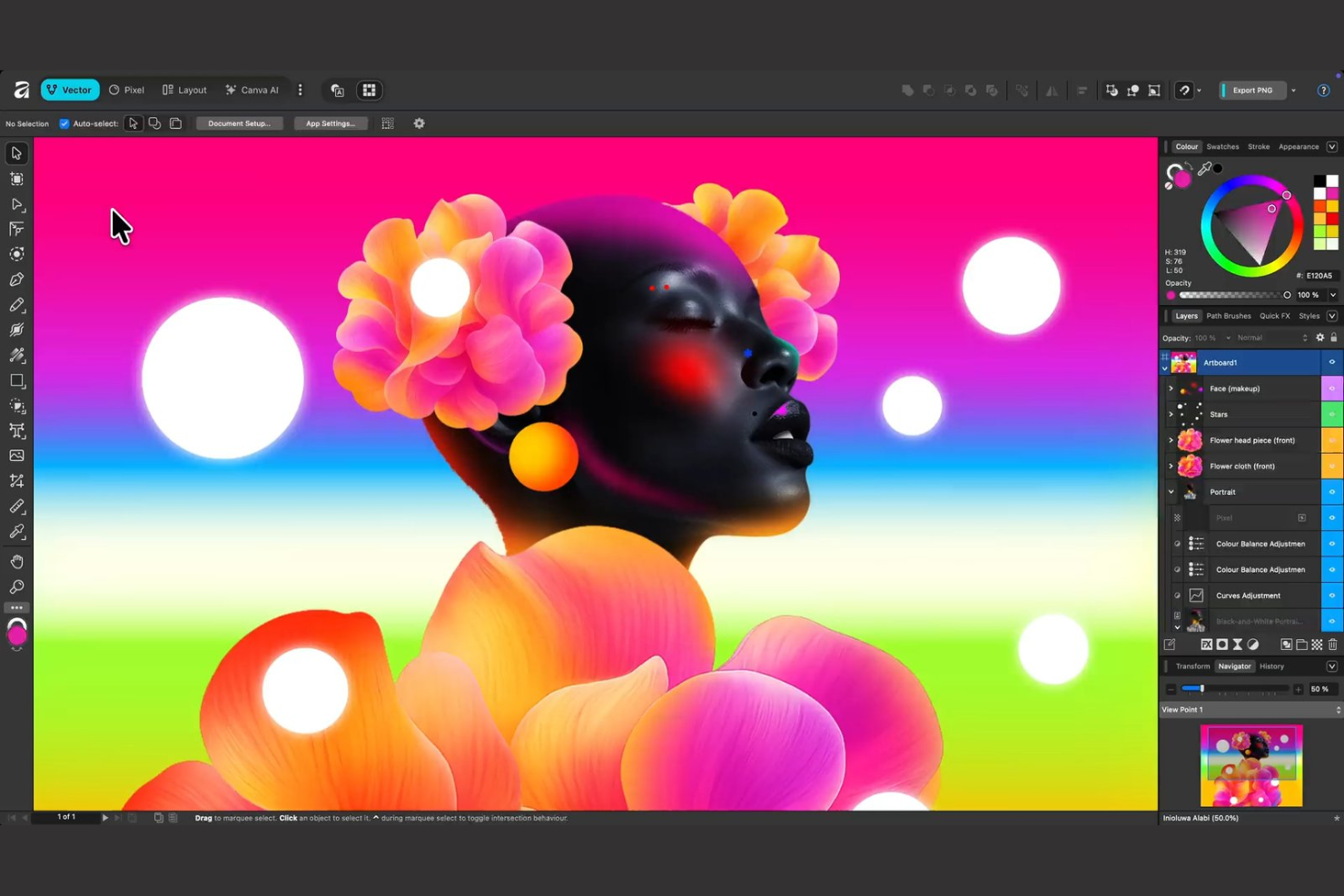The image size is (1344, 896).
Task: Expand the Flower head piece (front) group
Action: tap(1171, 440)
